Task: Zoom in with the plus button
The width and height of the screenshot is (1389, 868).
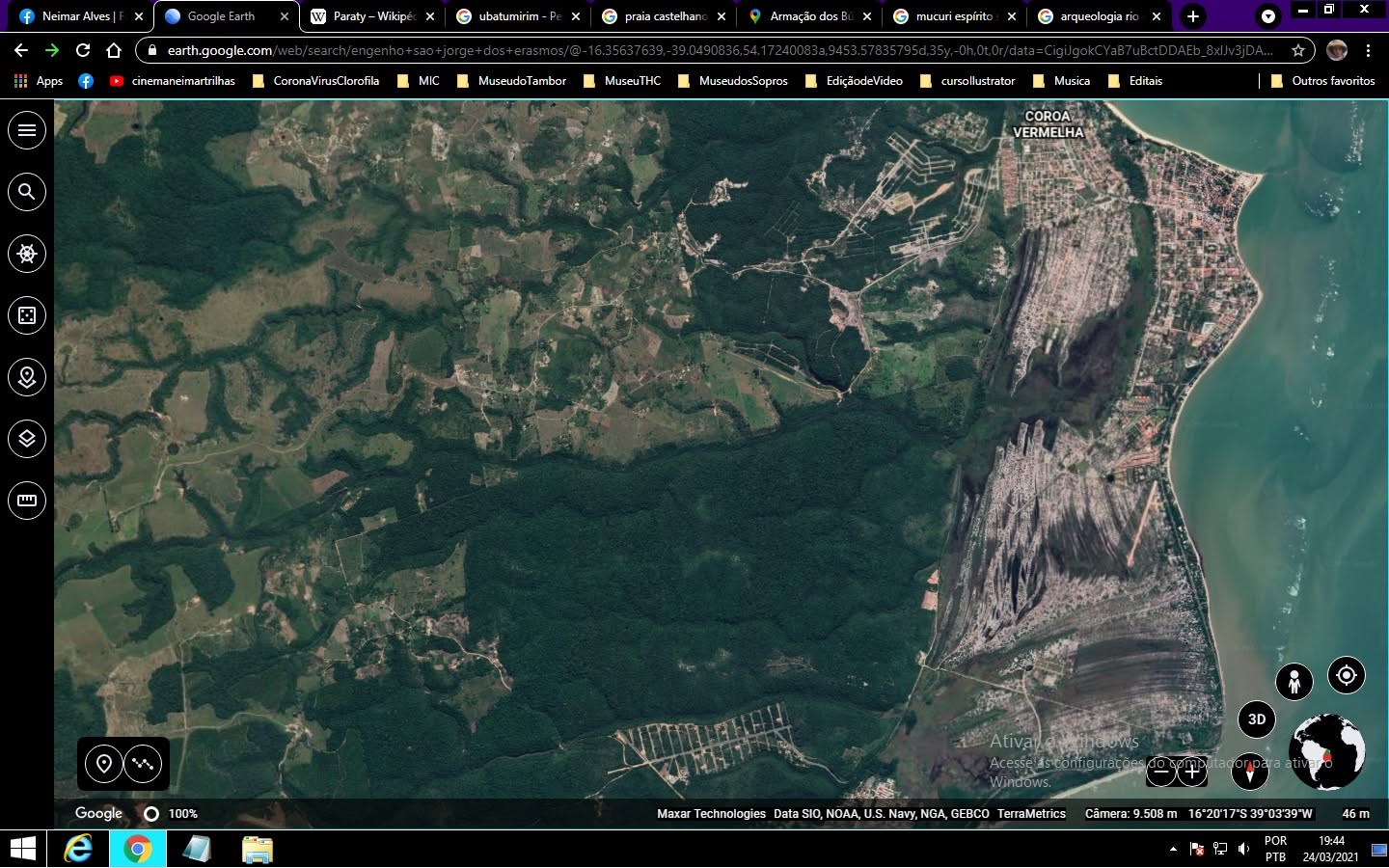Action: [x=1192, y=771]
